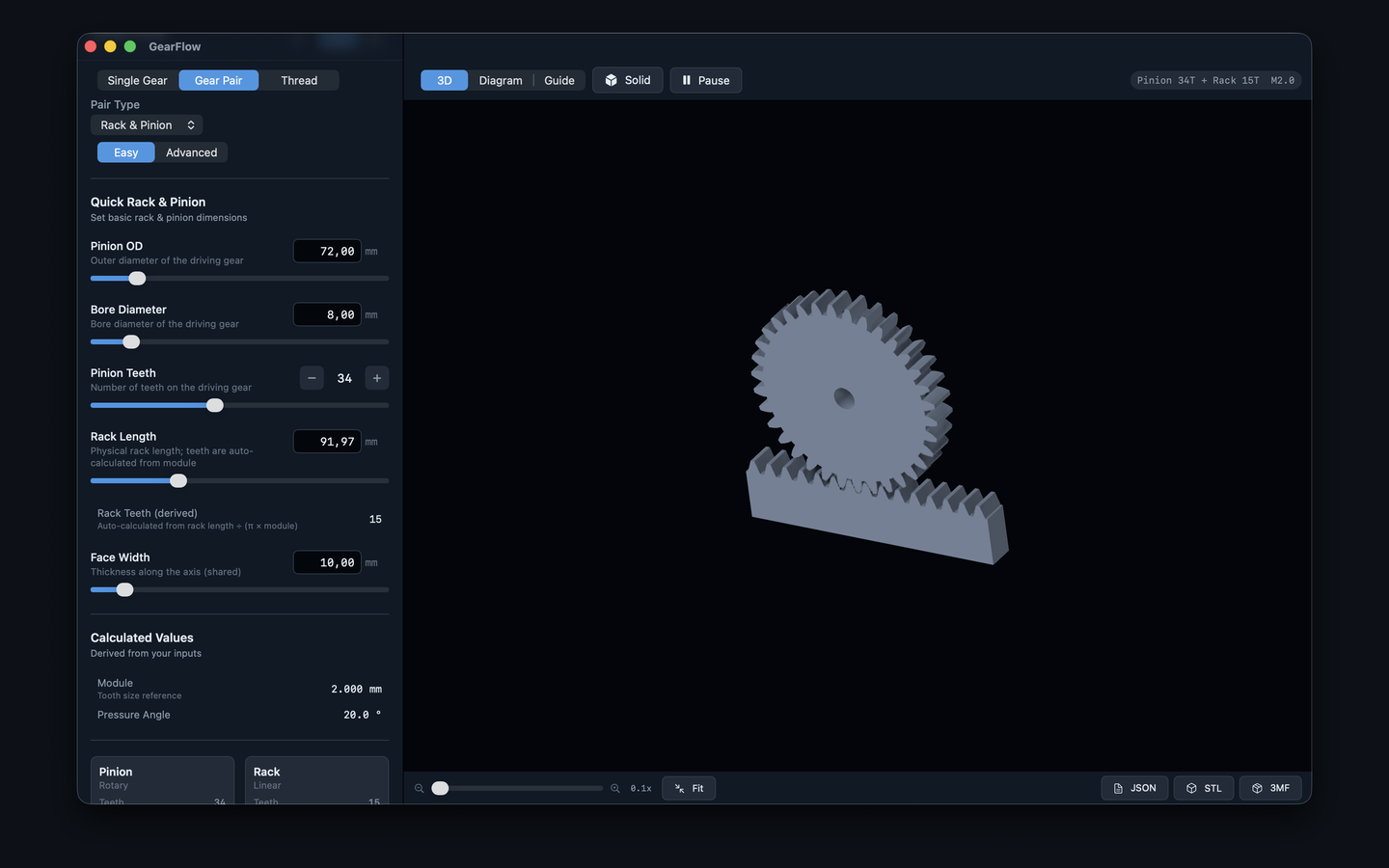Switch to Advanced mode
The image size is (1389, 868).
191,152
